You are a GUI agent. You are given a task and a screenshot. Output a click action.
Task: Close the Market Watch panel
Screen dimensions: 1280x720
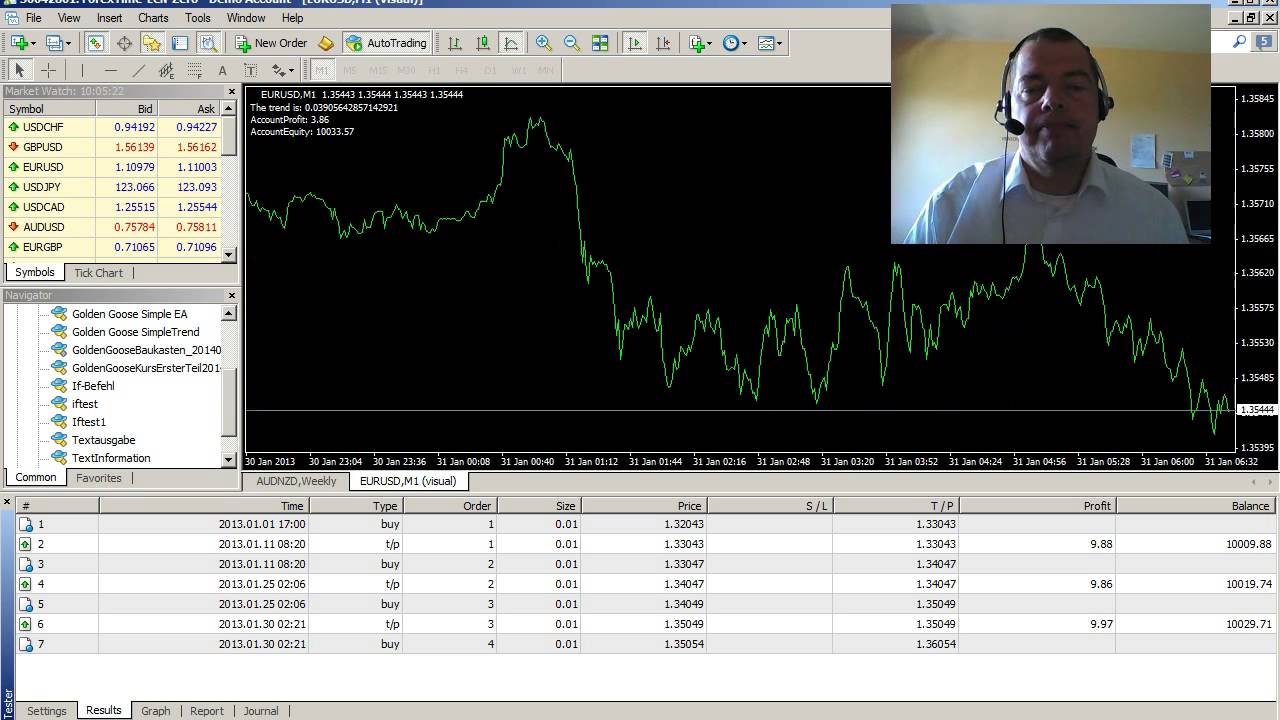(232, 91)
